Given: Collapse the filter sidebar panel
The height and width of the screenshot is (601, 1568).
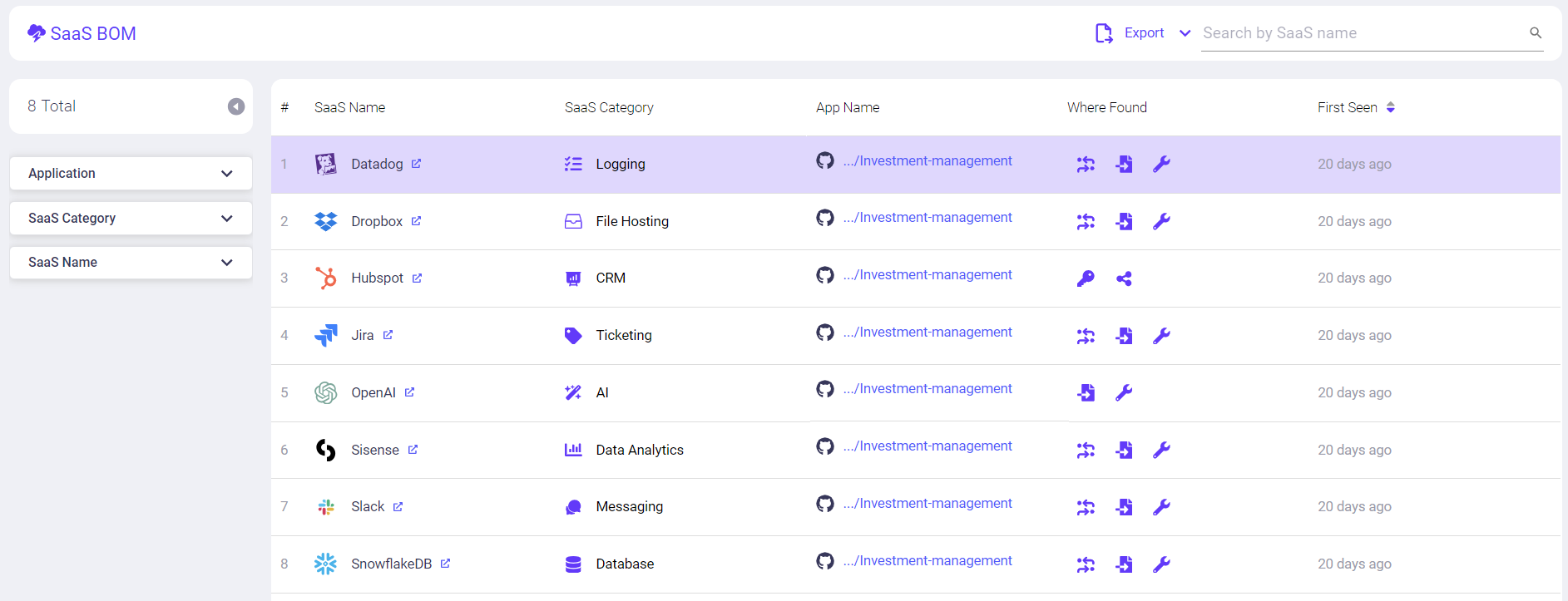Looking at the screenshot, I should click(x=236, y=106).
